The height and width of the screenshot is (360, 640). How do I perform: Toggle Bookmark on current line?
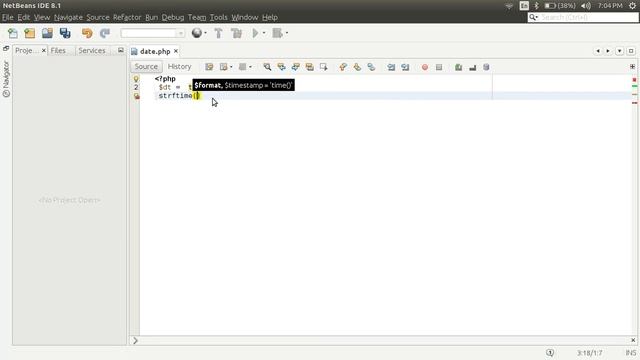tap(371, 67)
